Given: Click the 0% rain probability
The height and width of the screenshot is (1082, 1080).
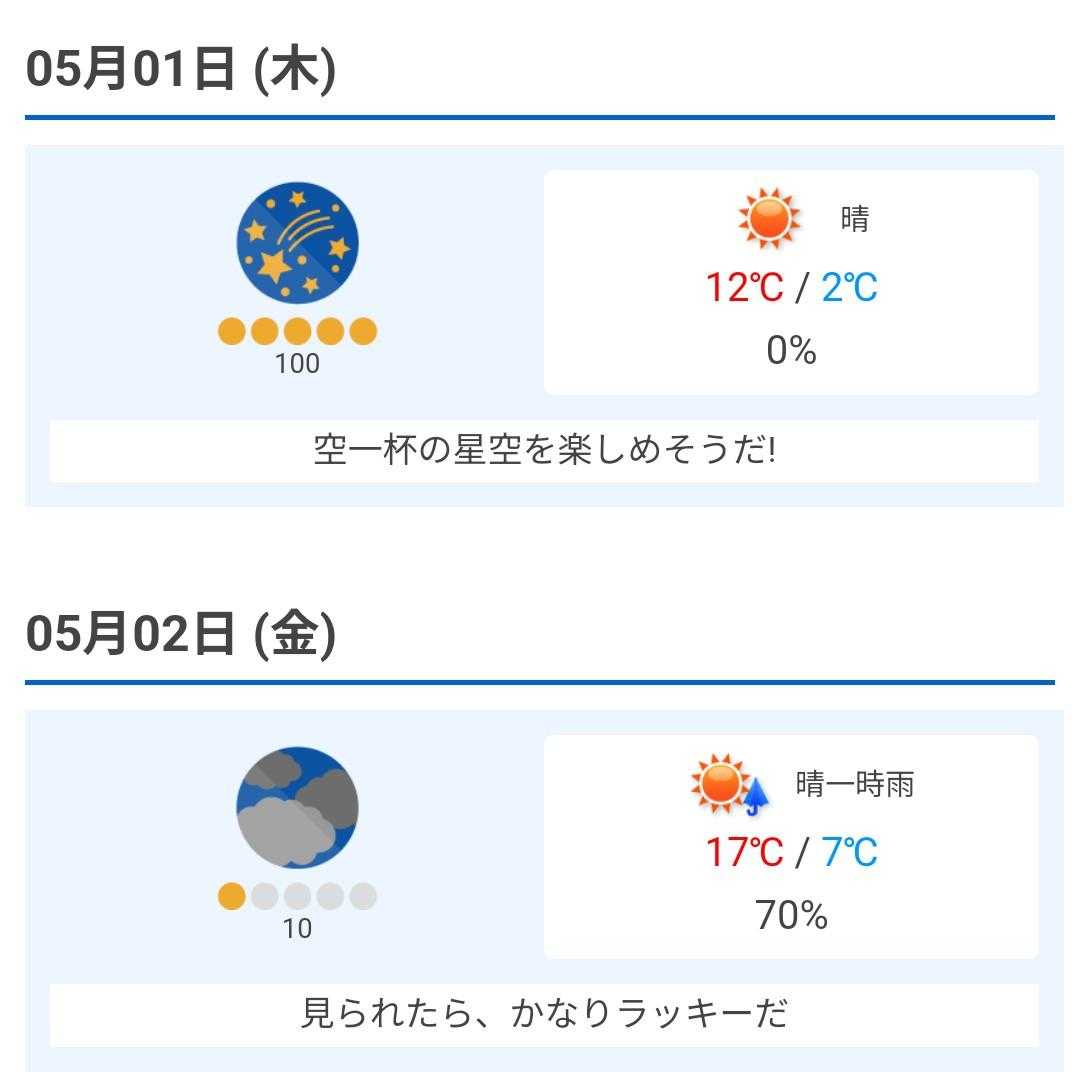Looking at the screenshot, I should click(x=791, y=350).
